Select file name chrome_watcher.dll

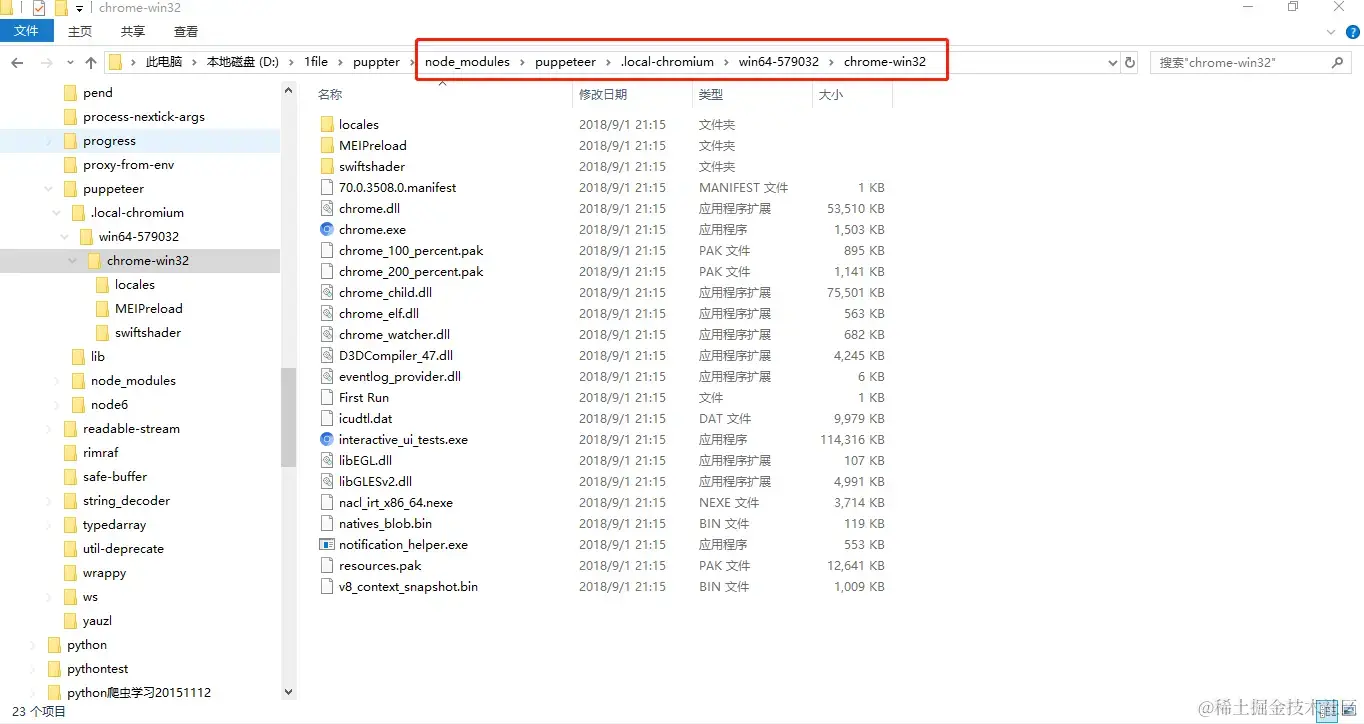coord(394,335)
